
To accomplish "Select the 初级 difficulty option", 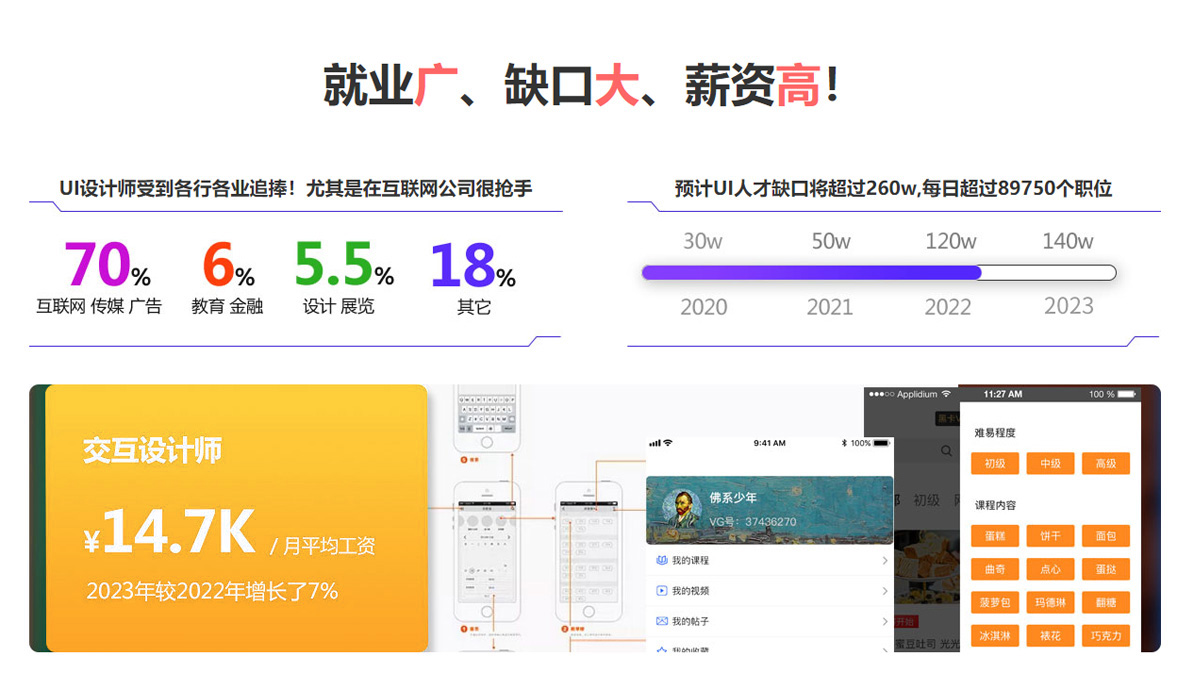I will pos(994,464).
